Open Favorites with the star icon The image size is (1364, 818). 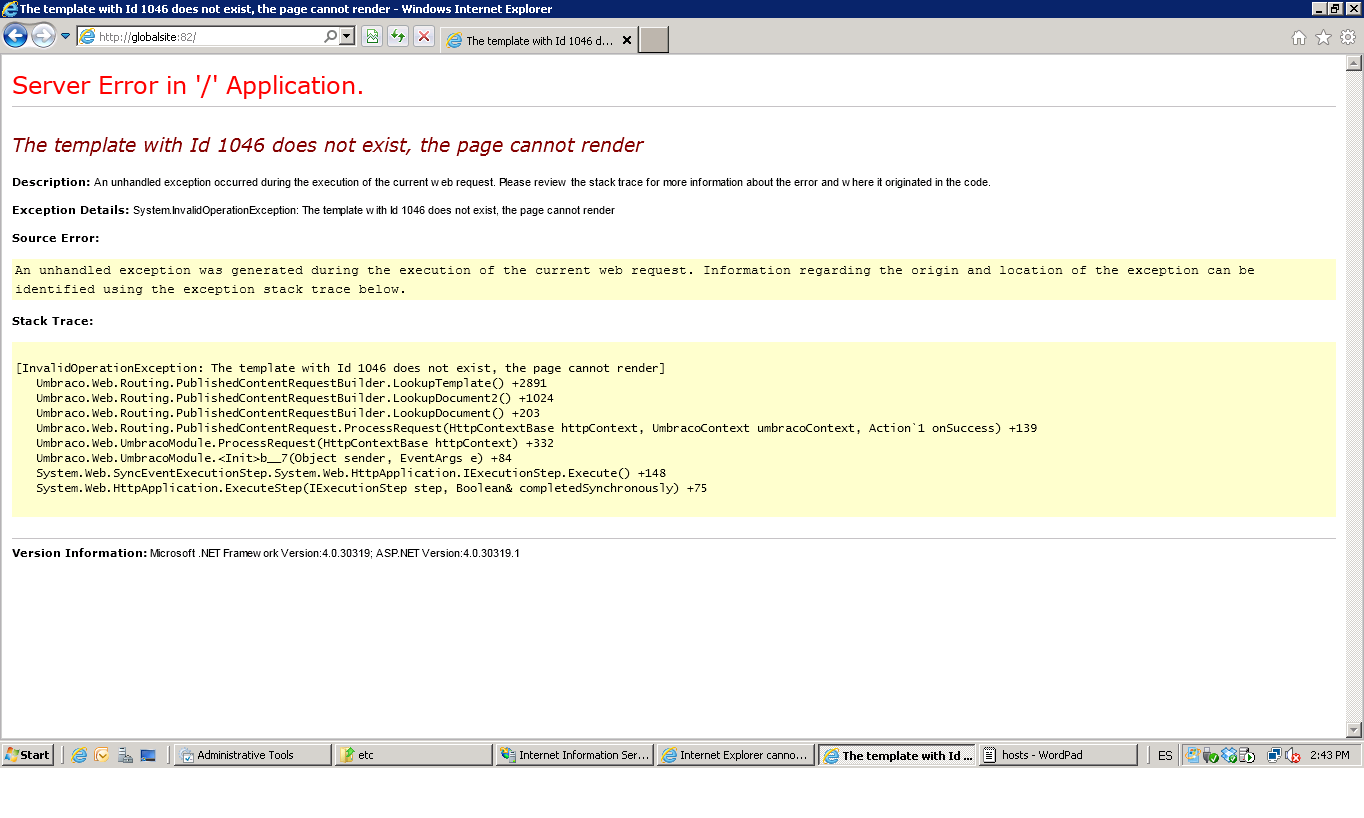point(1323,38)
